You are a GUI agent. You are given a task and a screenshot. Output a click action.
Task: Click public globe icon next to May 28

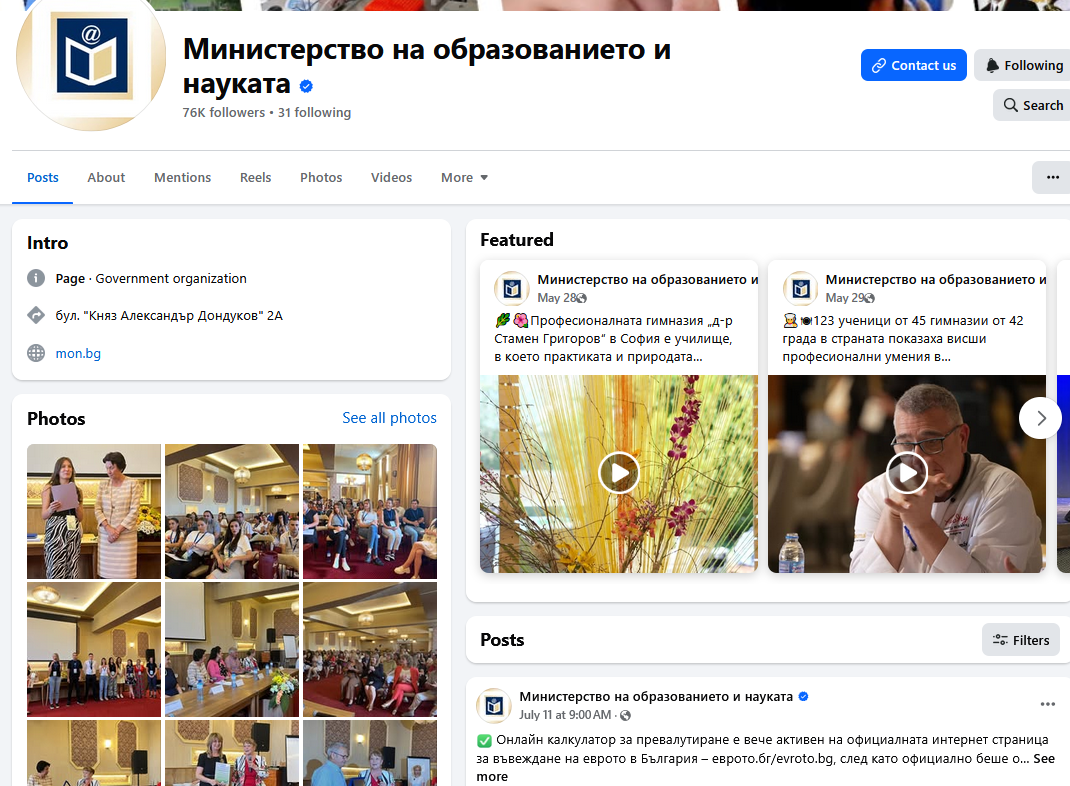pos(581,298)
